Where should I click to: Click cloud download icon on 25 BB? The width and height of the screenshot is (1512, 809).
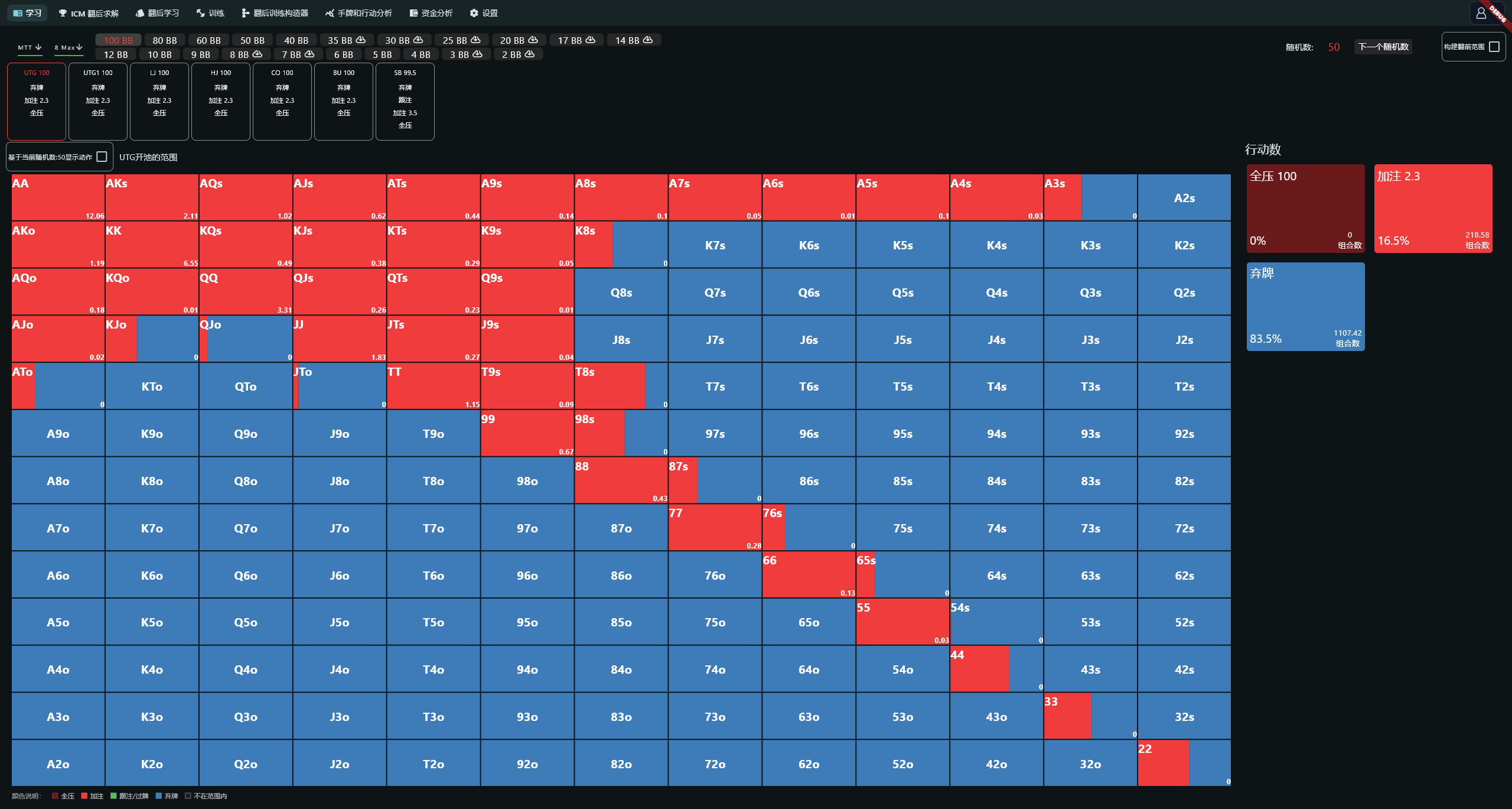(475, 40)
